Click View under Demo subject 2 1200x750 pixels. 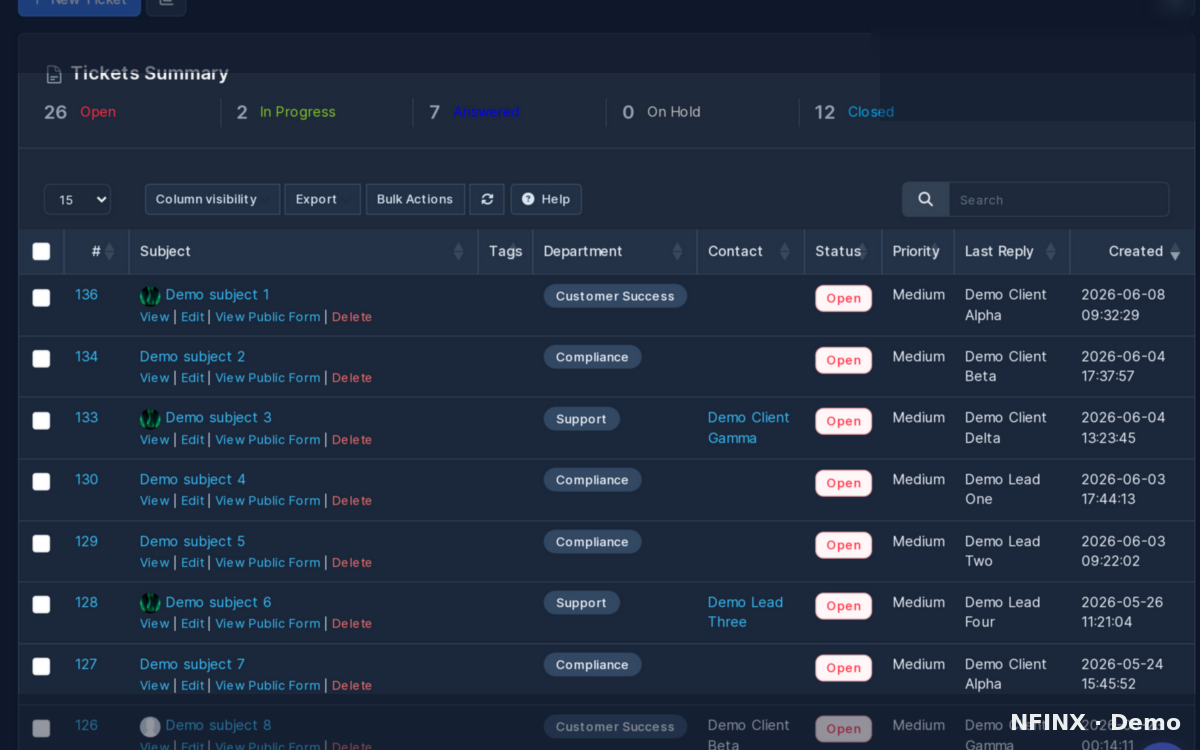[154, 378]
